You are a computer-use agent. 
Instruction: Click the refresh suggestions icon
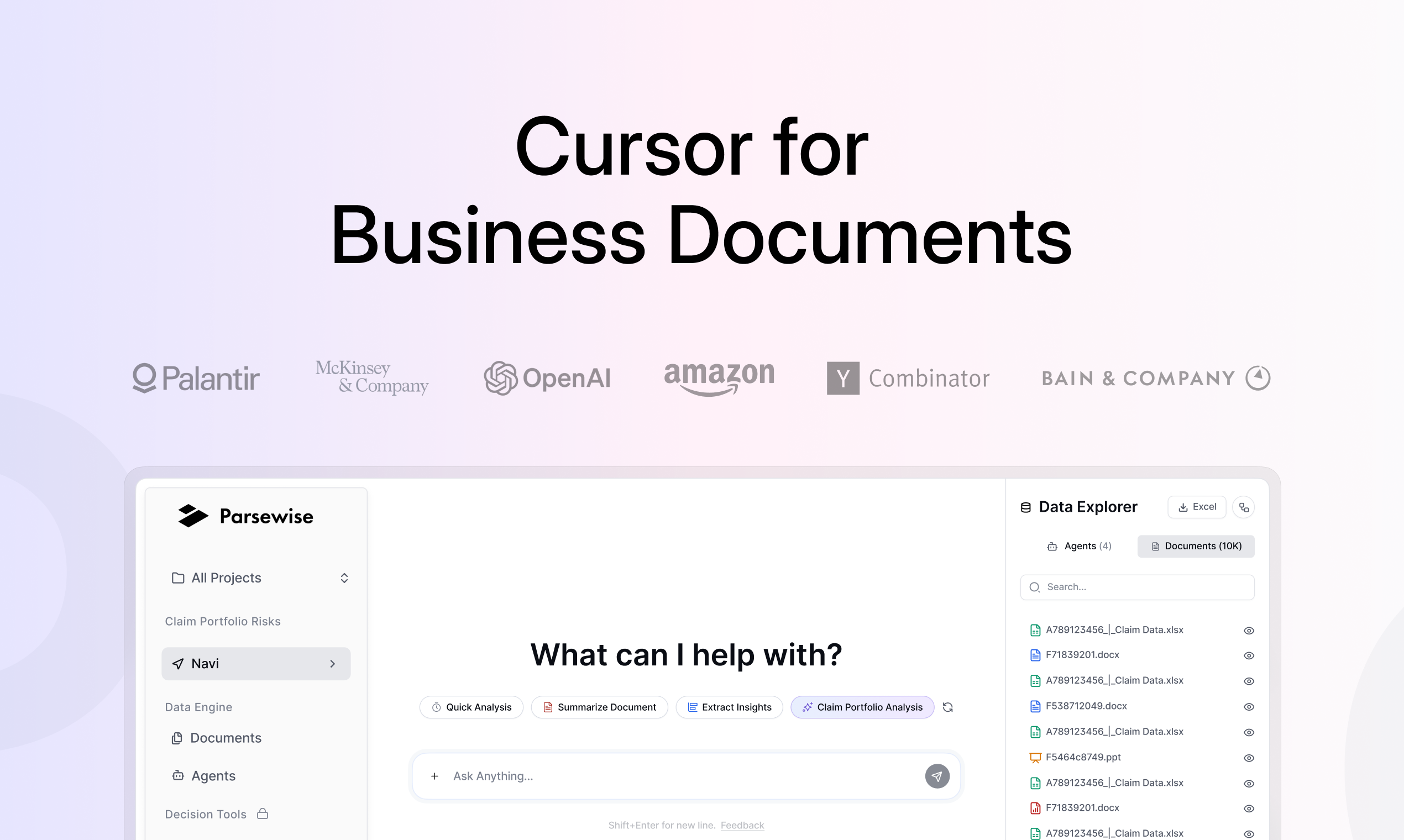(x=947, y=707)
